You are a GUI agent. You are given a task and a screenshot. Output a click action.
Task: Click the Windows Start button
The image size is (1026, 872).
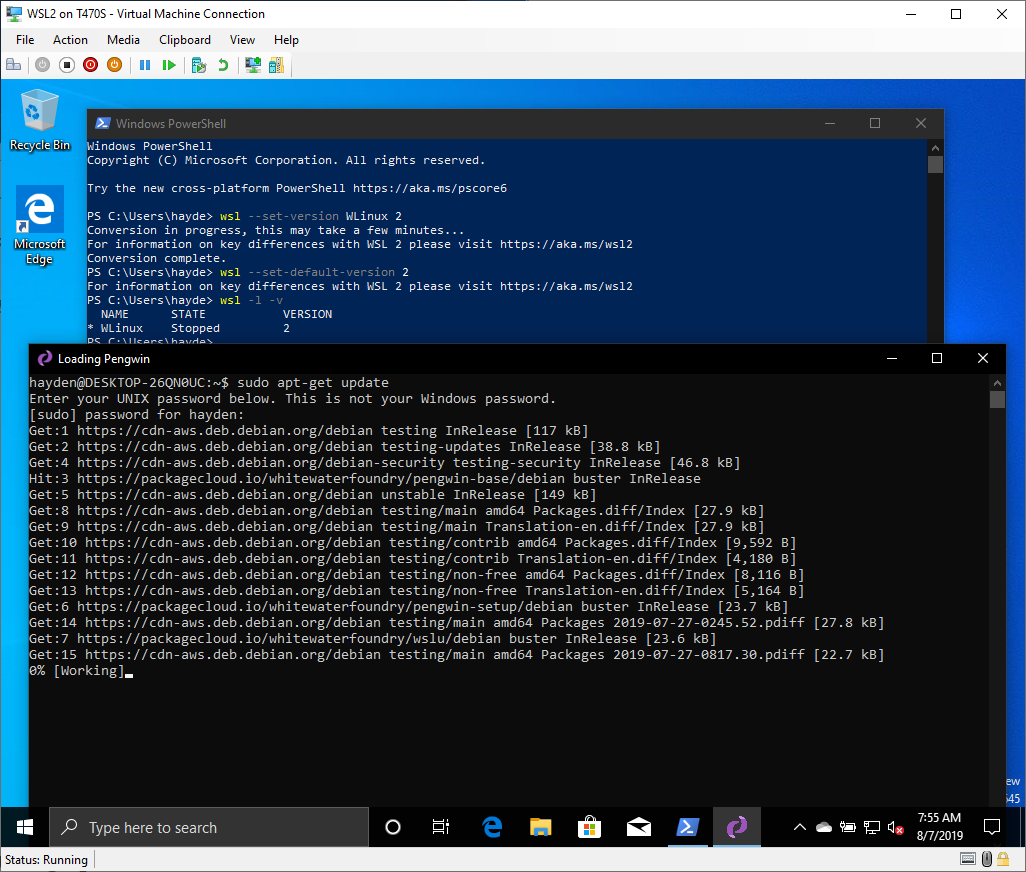pos(25,828)
